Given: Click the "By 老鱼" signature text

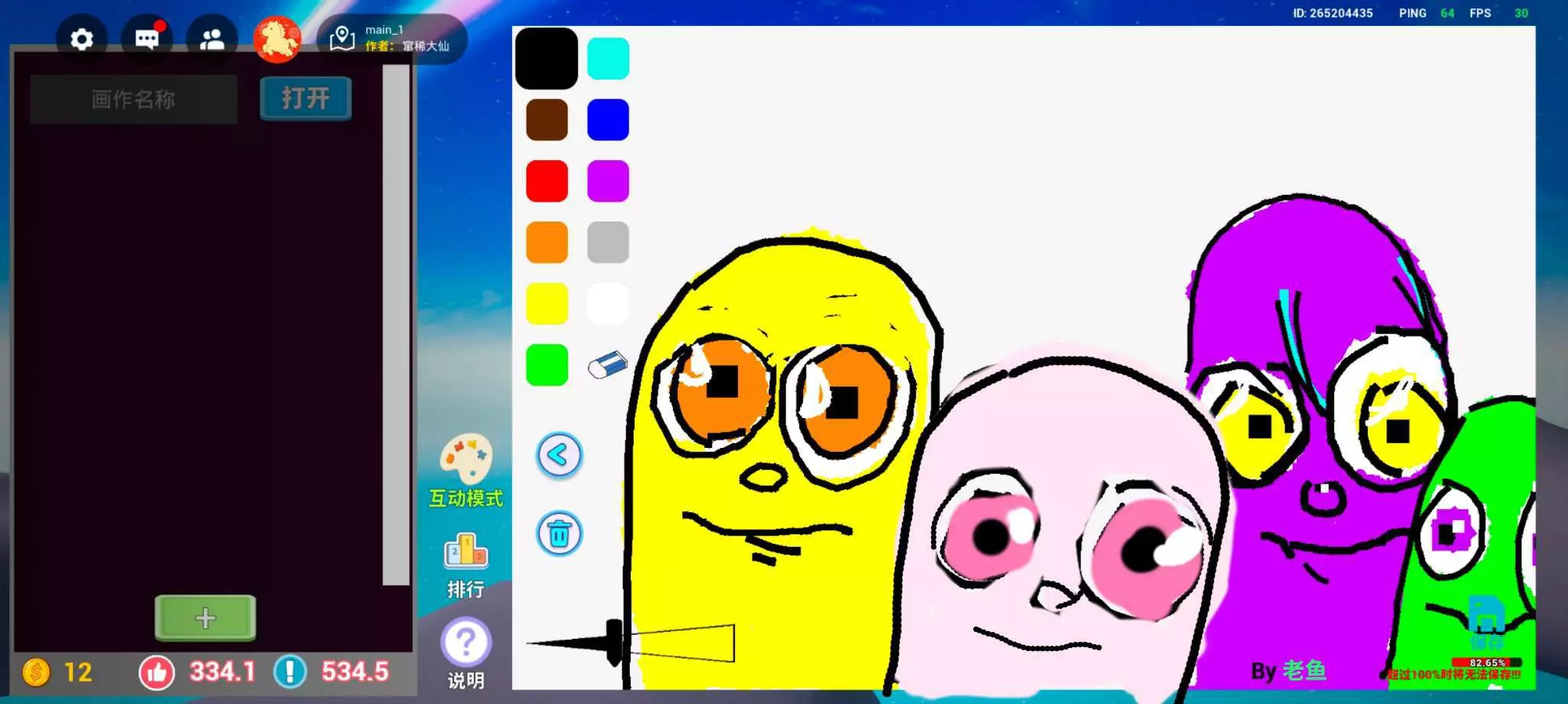Looking at the screenshot, I should click(x=1288, y=671).
